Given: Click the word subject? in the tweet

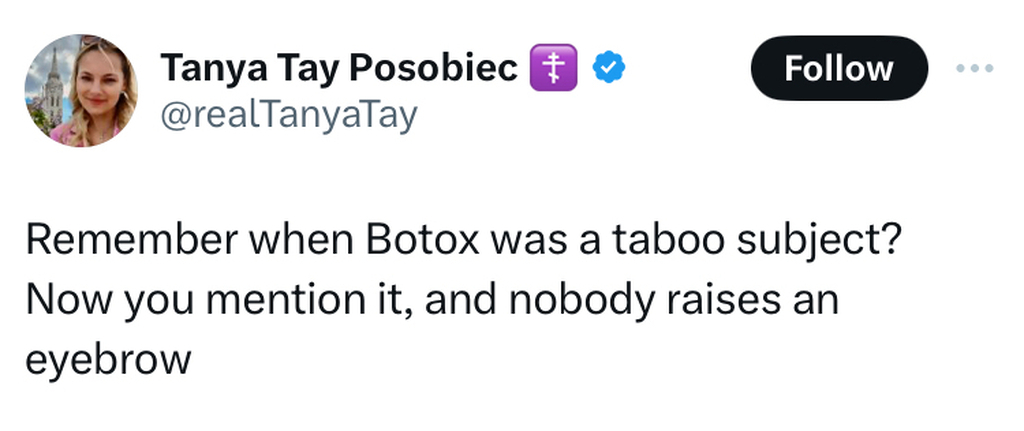Looking at the screenshot, I should 819,242.
